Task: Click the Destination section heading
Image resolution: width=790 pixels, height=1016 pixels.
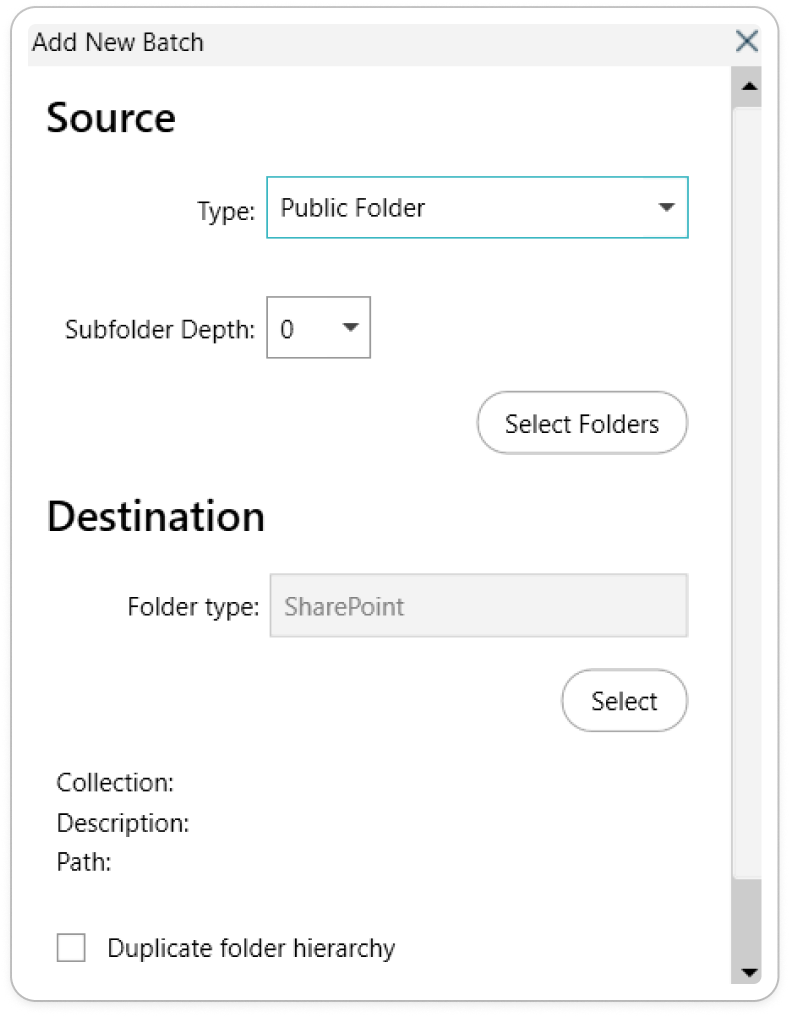Action: [x=156, y=516]
